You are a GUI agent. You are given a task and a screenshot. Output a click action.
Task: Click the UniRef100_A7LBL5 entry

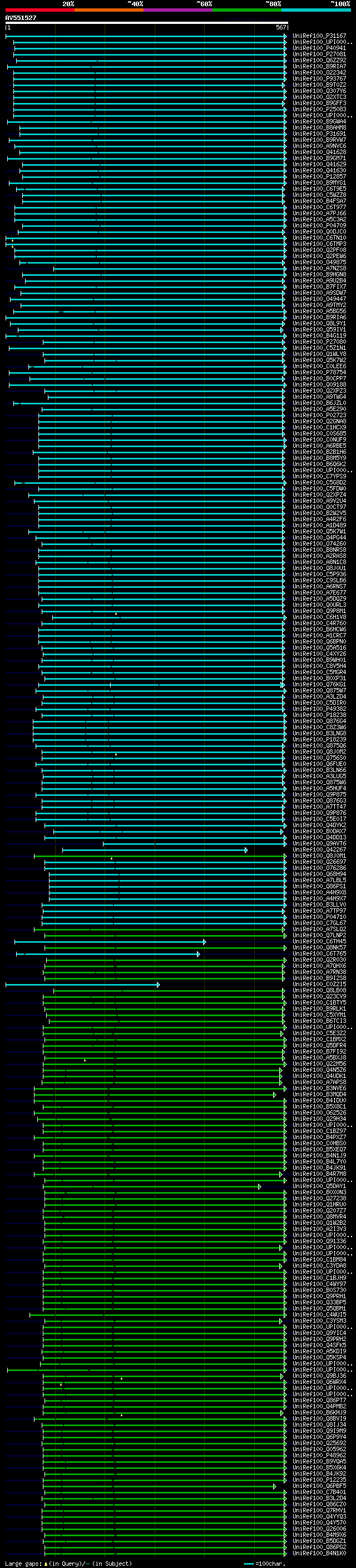tap(319, 880)
